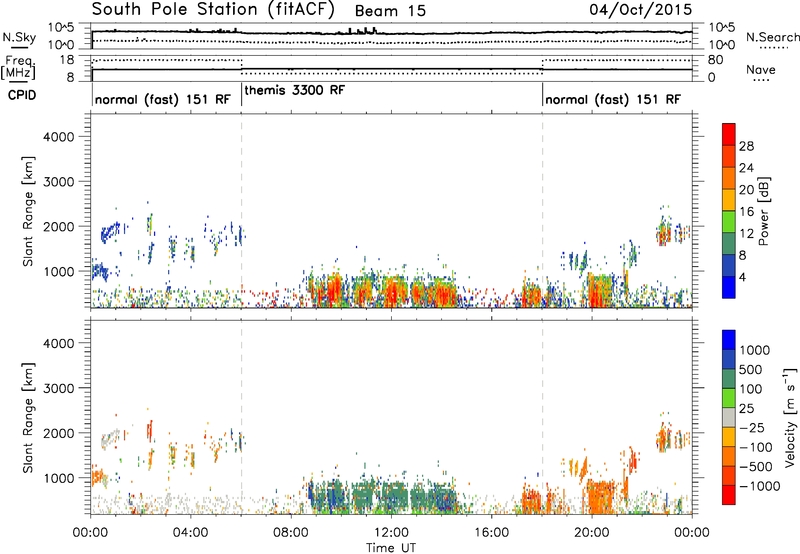Image resolution: width=800 pixels, height=554 pixels.
Task: Click the '3000' tick on velocity panel
Action: 59,388
